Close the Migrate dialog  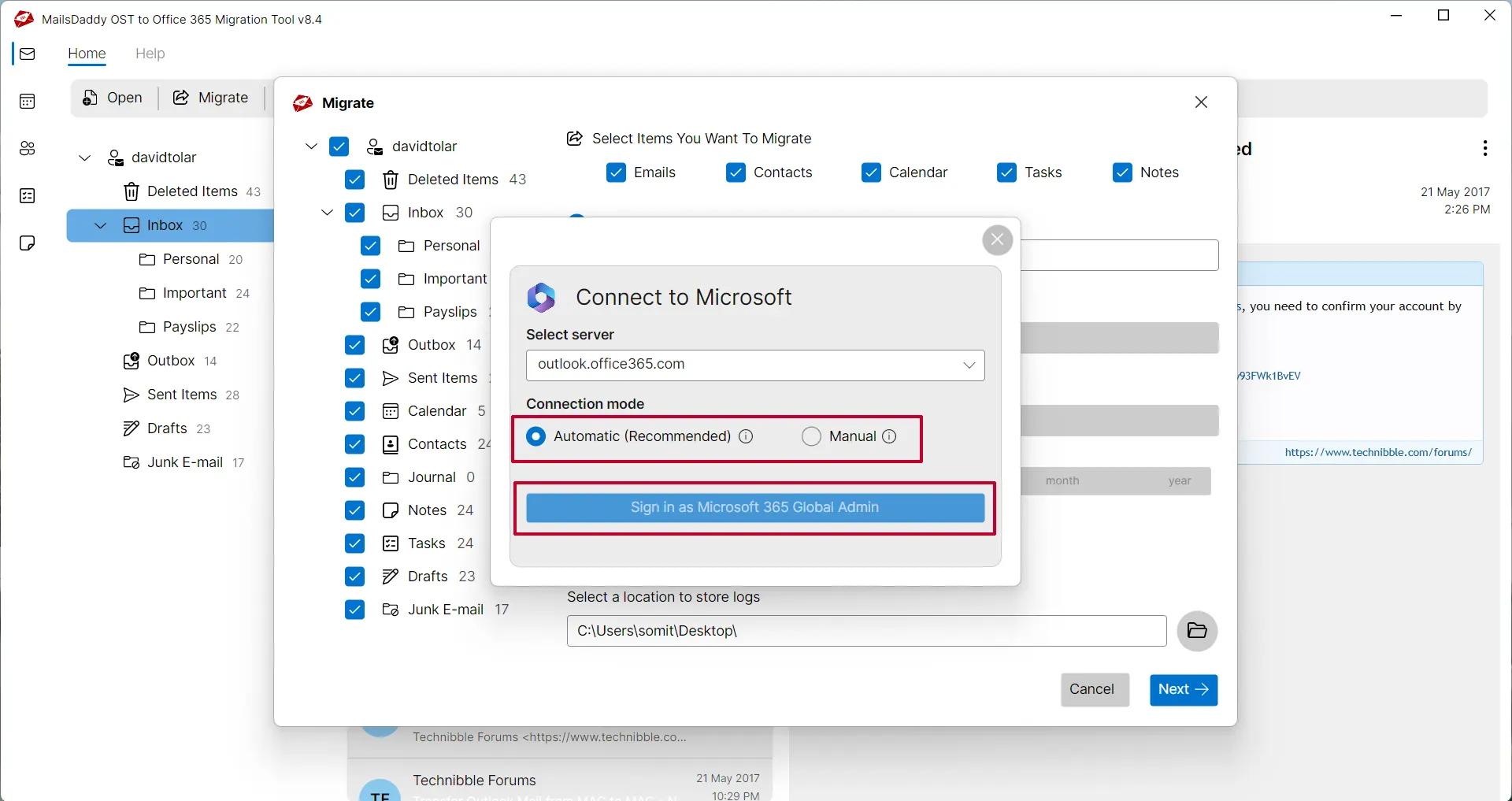point(1201,102)
